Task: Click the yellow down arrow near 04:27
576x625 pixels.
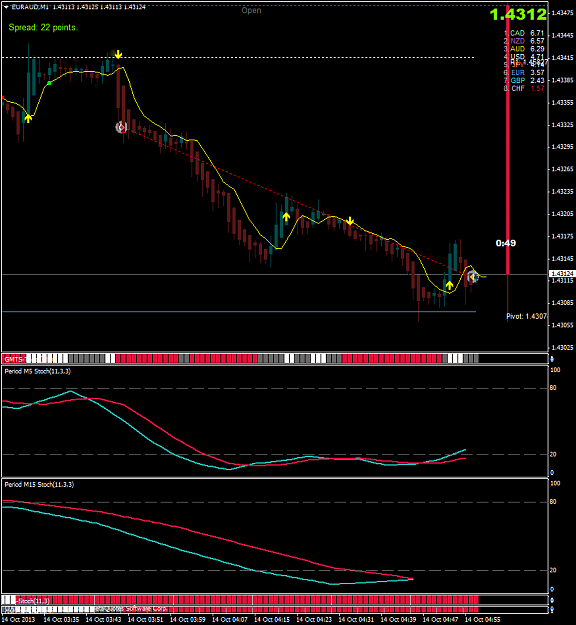Action: [350, 221]
